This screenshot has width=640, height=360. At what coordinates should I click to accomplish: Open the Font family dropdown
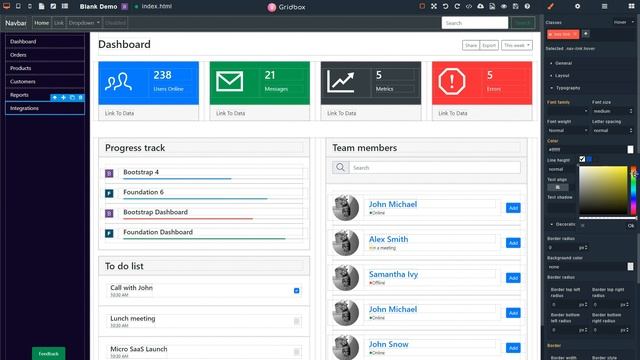point(568,111)
